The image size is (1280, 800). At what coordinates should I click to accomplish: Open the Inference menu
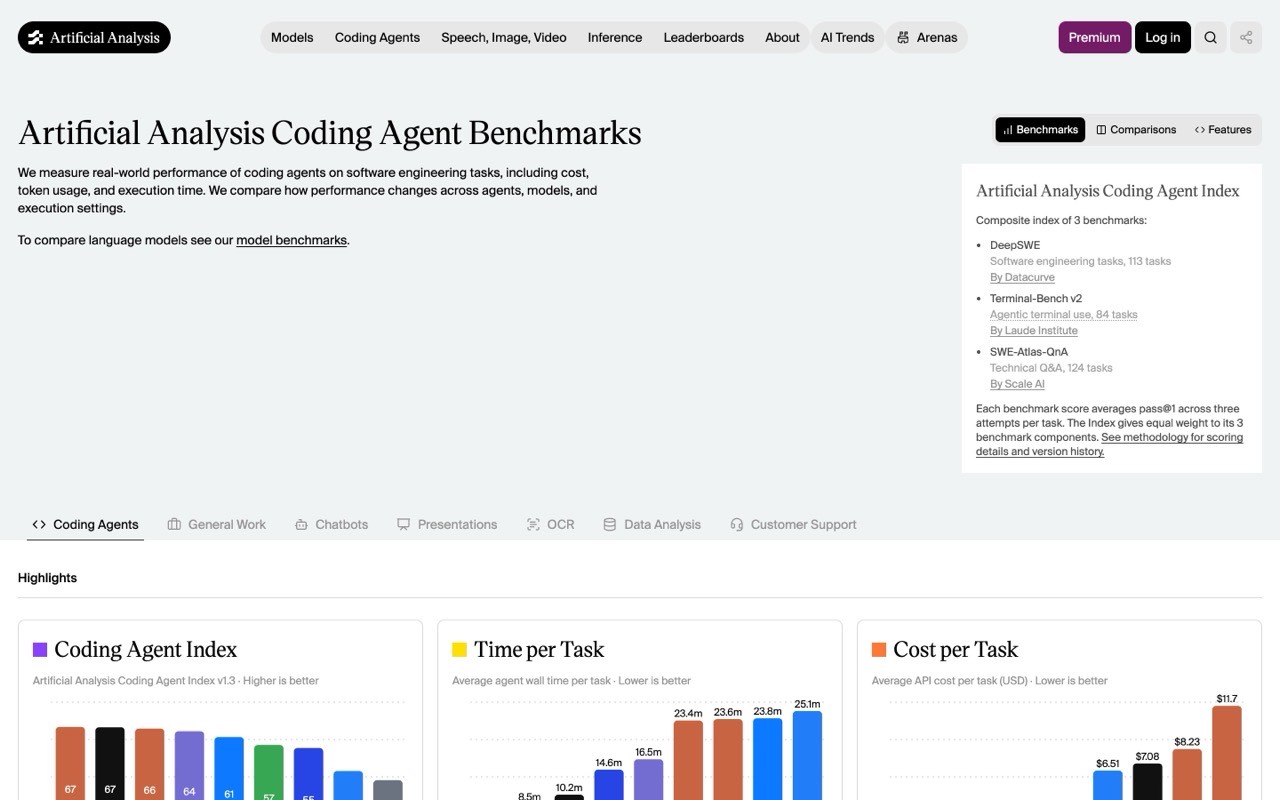pos(615,37)
